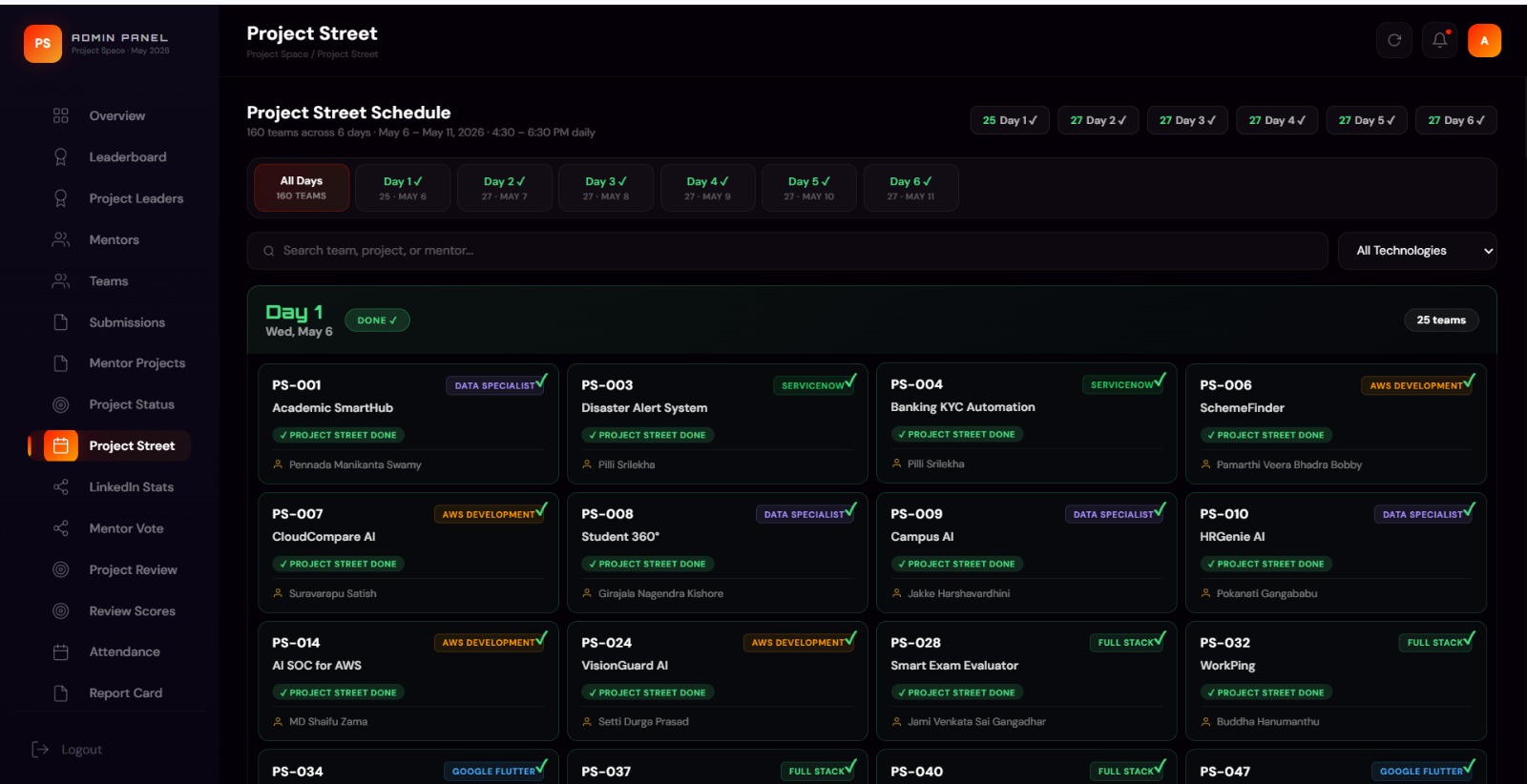This screenshot has width=1527, height=784.
Task: Click project title AI SOC for AWS
Action: pyautogui.click(x=317, y=666)
